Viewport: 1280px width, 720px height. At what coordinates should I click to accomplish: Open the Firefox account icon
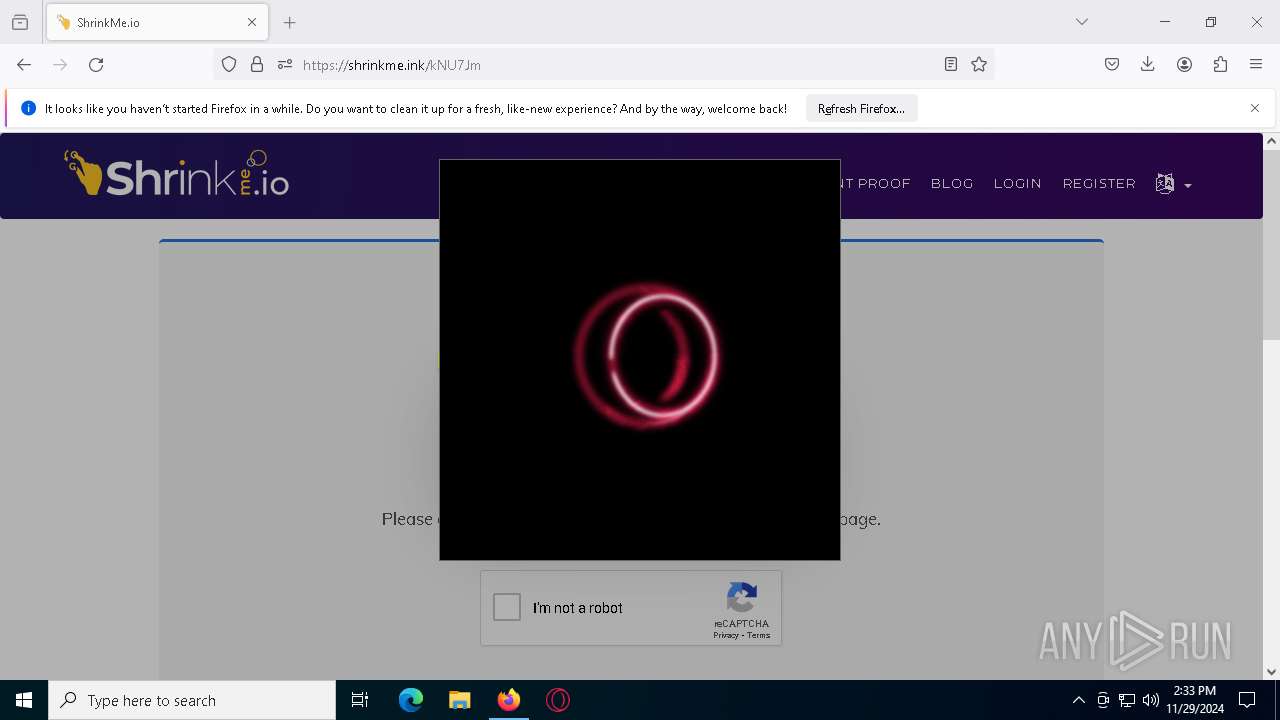[x=1184, y=64]
